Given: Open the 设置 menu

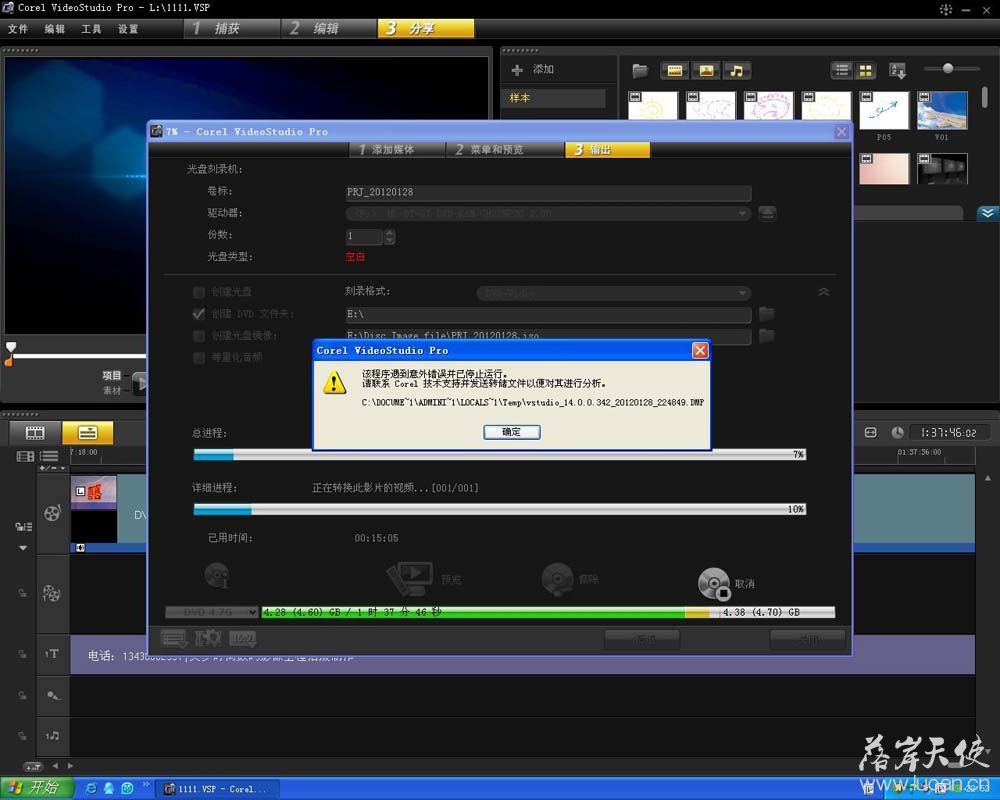Looking at the screenshot, I should (x=128, y=29).
